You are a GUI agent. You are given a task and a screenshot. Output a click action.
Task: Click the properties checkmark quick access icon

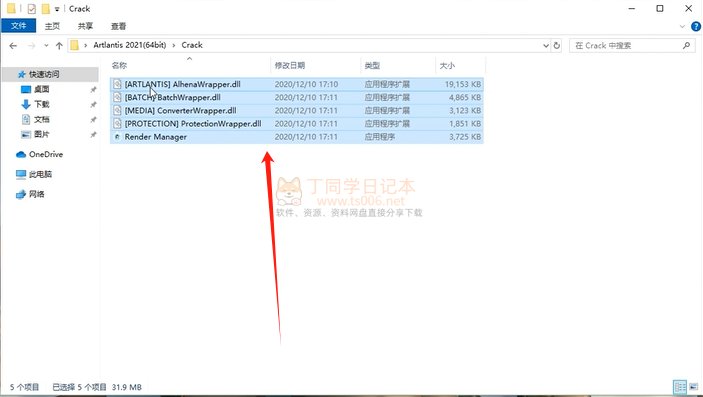pyautogui.click(x=31, y=9)
